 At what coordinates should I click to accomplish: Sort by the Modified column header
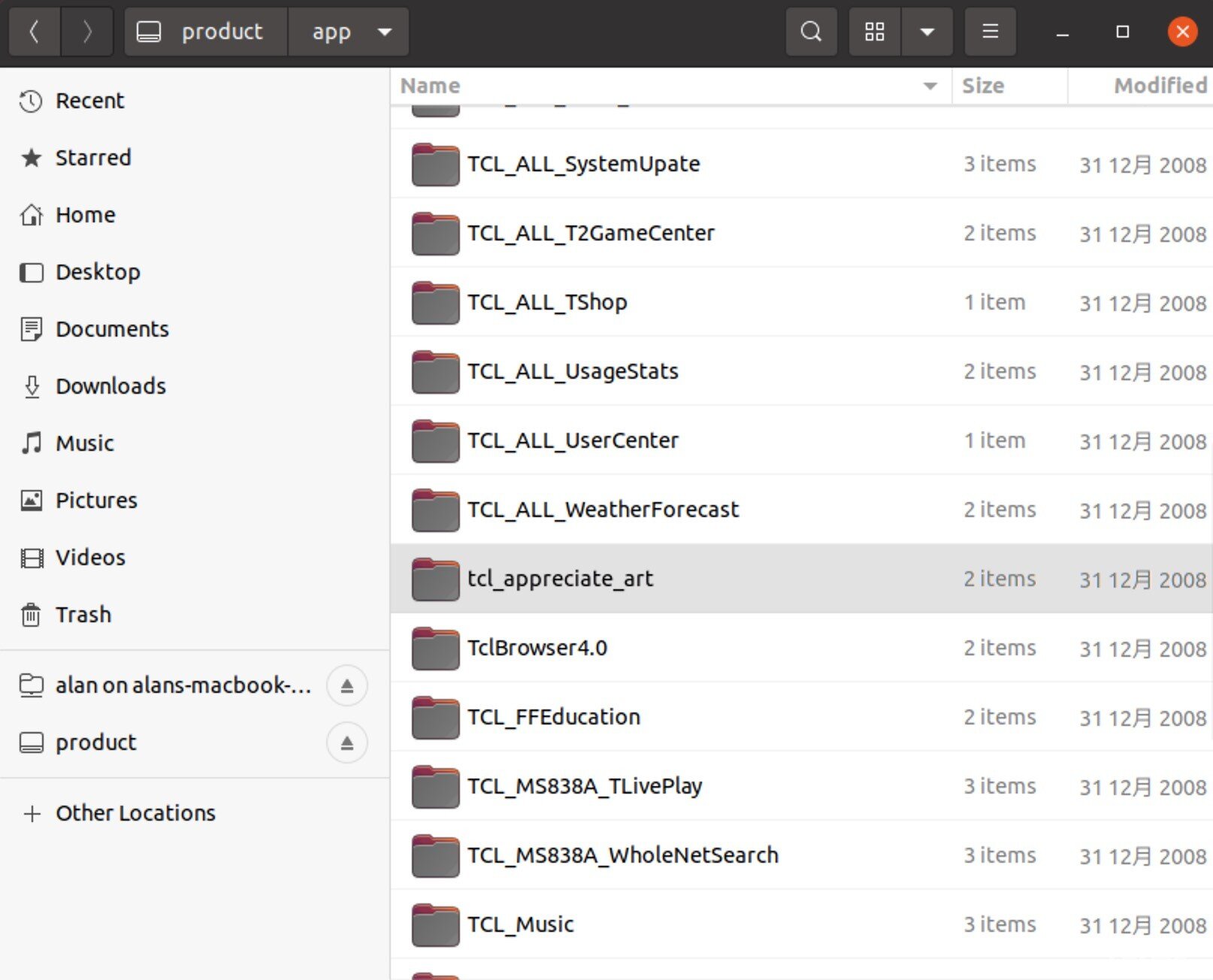click(1160, 86)
